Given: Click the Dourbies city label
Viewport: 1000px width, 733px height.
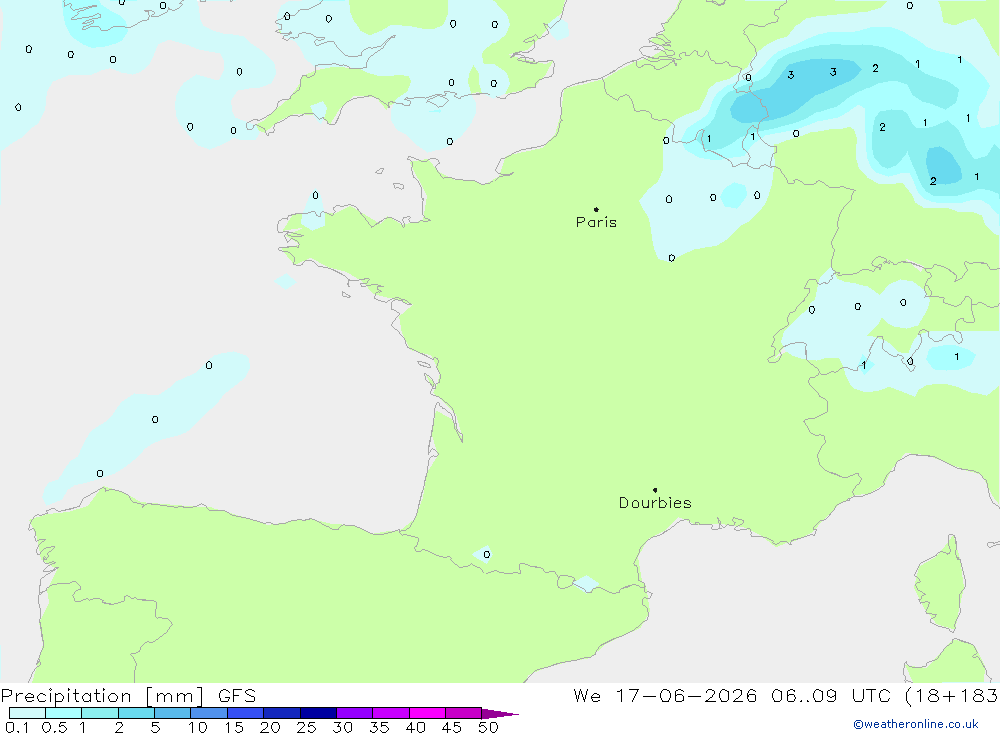Looking at the screenshot, I should [655, 503].
